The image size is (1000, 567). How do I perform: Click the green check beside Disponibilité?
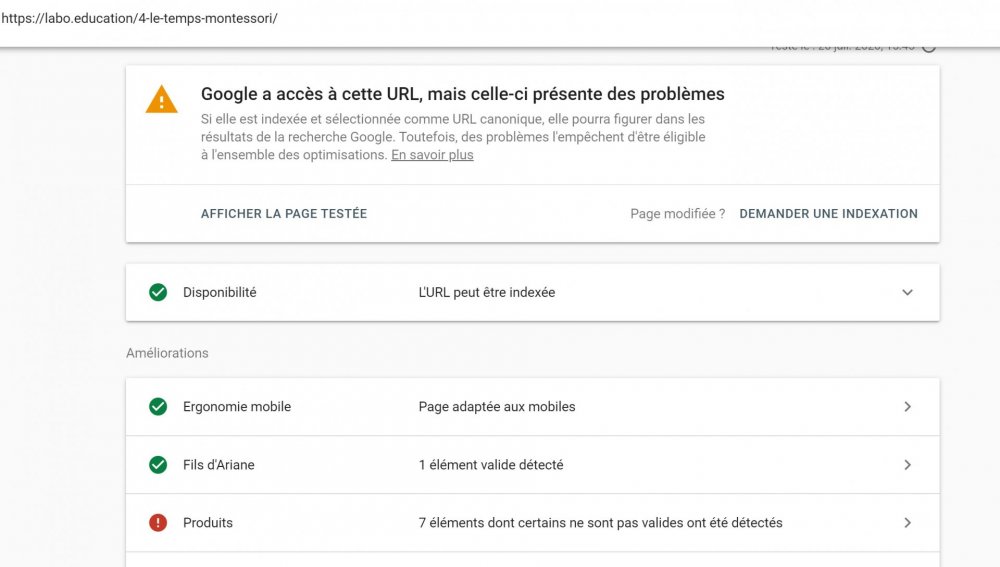158,293
